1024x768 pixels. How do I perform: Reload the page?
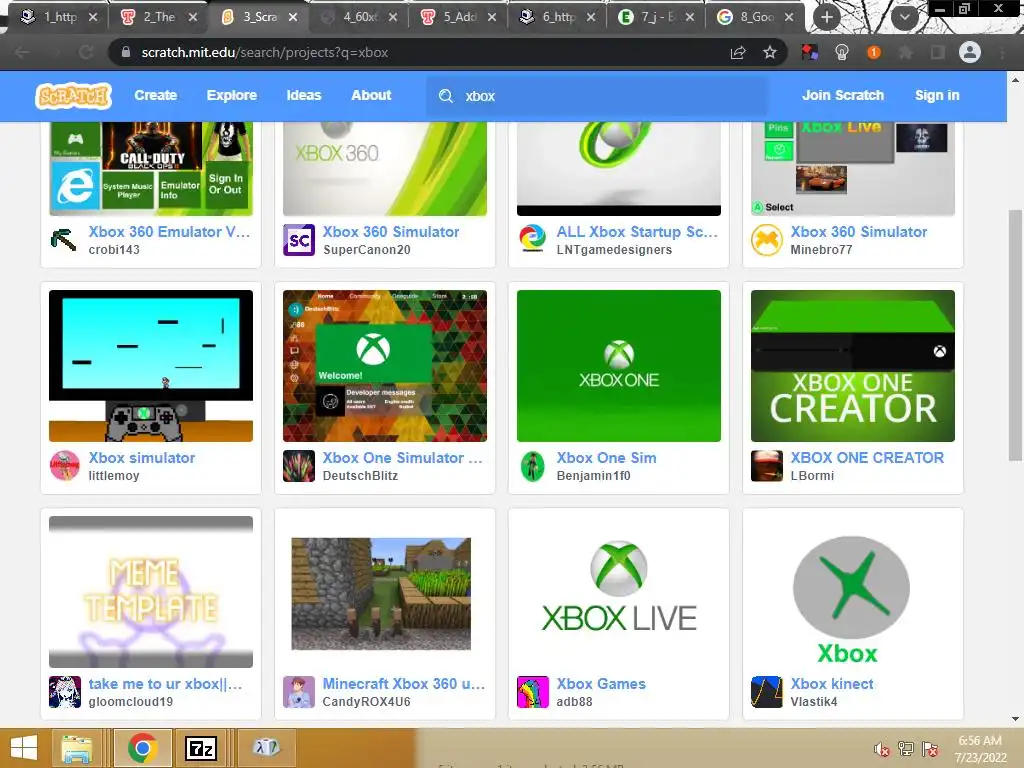click(x=86, y=52)
